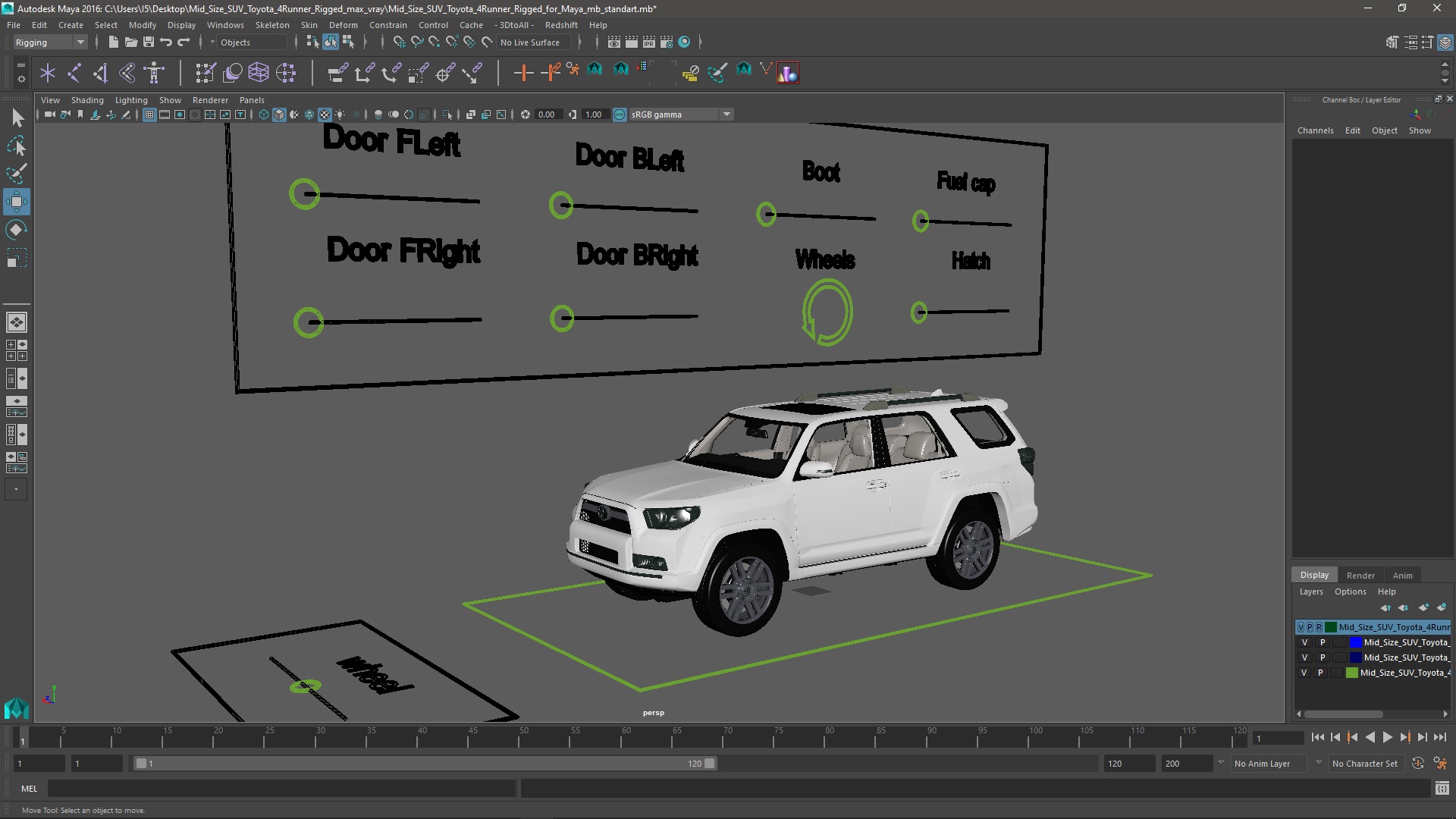
Task: Toggle textured display checker icon in viewport
Action: (x=325, y=115)
